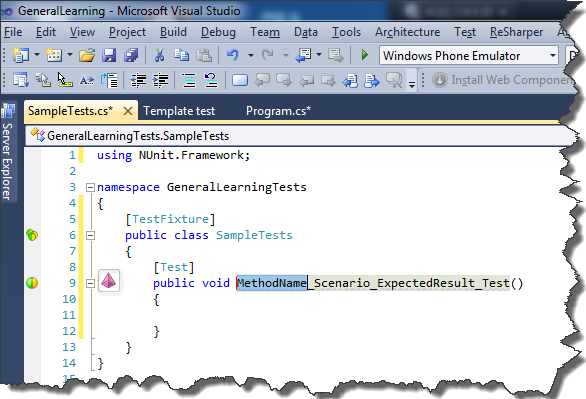This screenshot has width=586, height=399.
Task: Click the Cut scissors icon
Action: (x=159, y=55)
